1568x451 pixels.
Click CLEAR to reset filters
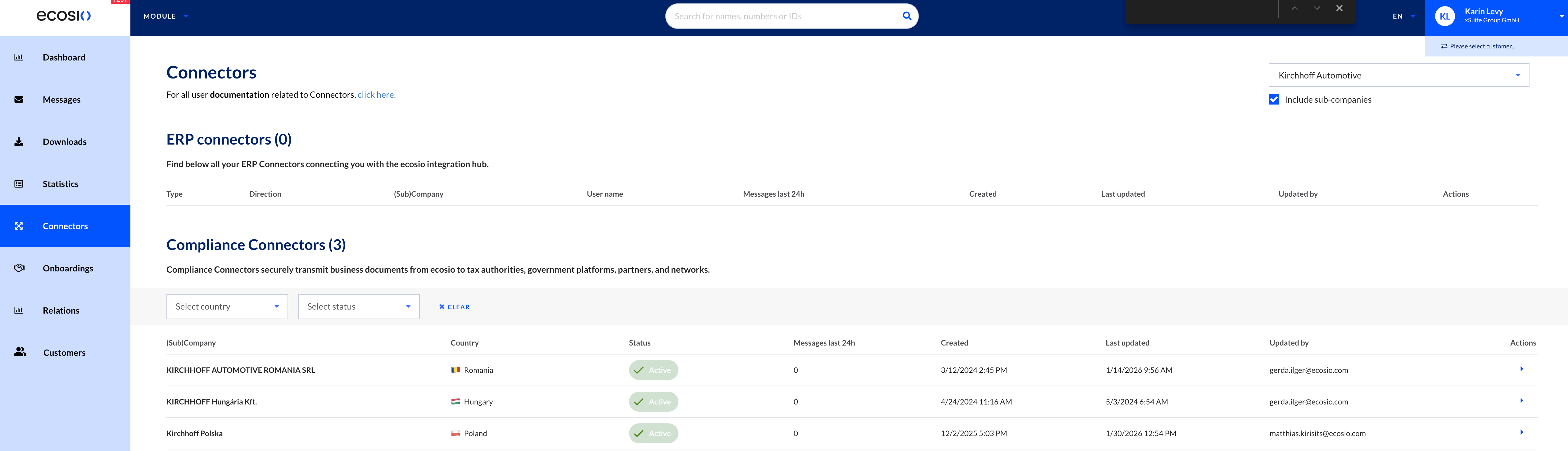pos(454,307)
